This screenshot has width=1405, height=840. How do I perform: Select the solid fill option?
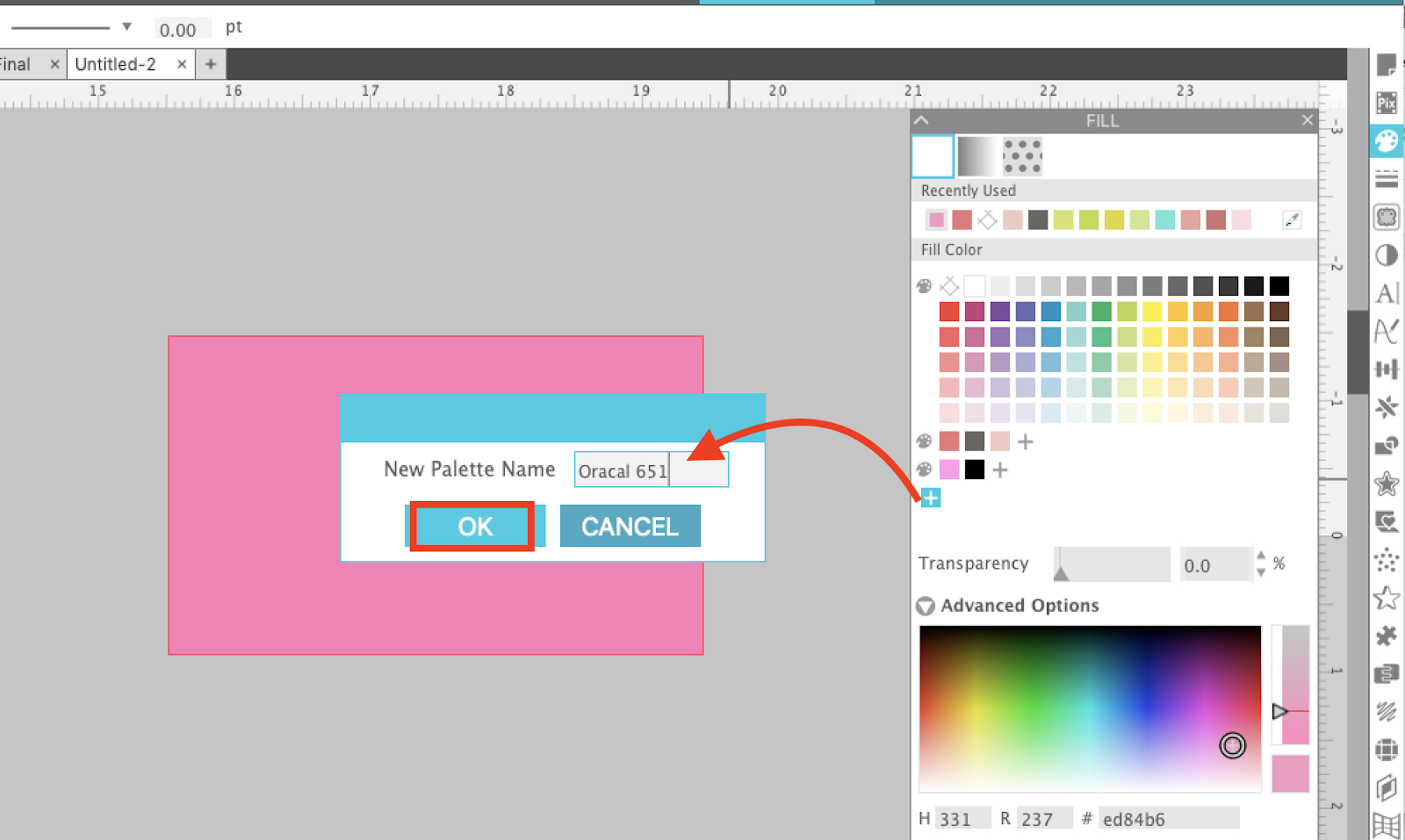pyautogui.click(x=932, y=155)
